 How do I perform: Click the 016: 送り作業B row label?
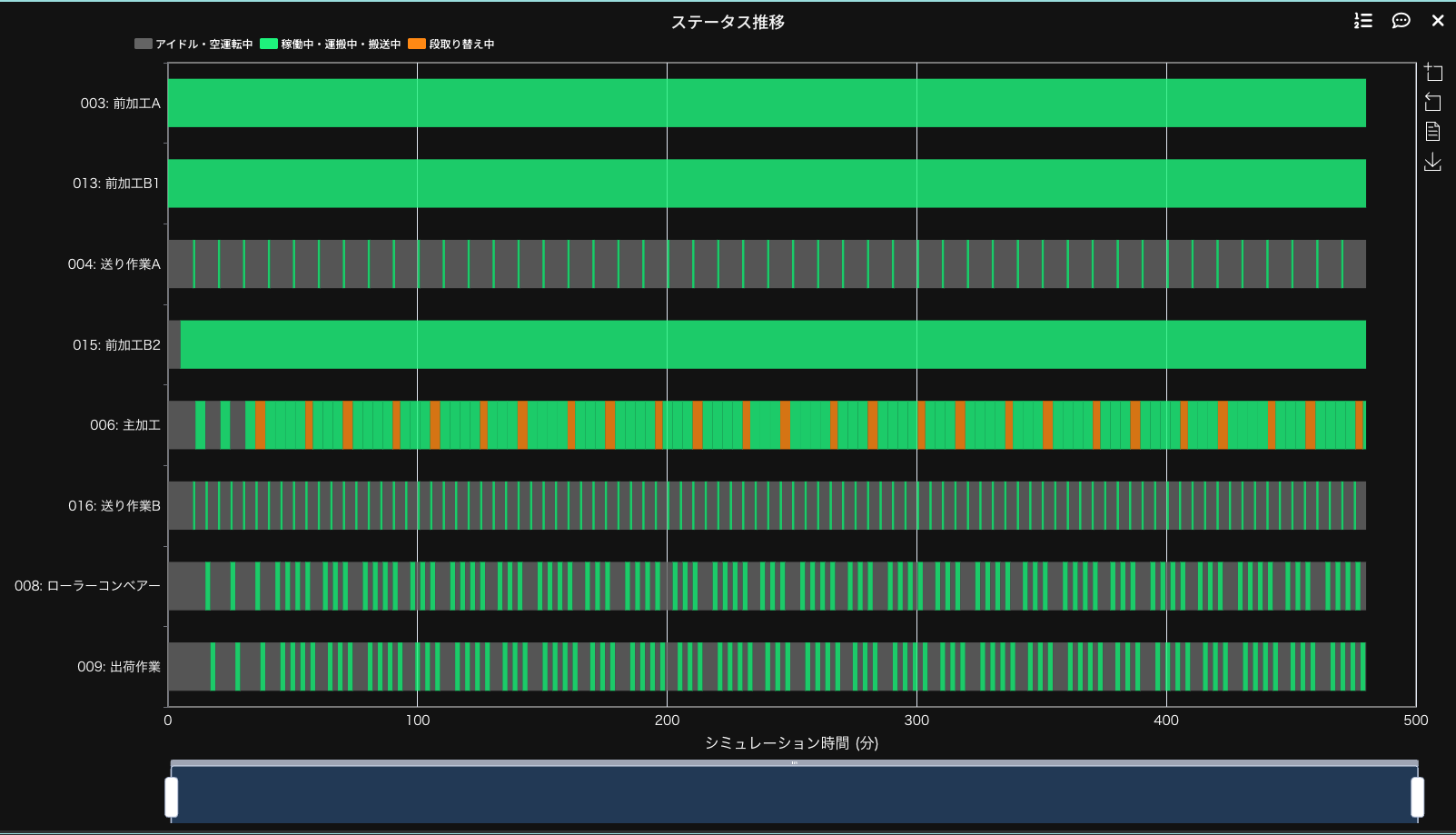tap(114, 506)
